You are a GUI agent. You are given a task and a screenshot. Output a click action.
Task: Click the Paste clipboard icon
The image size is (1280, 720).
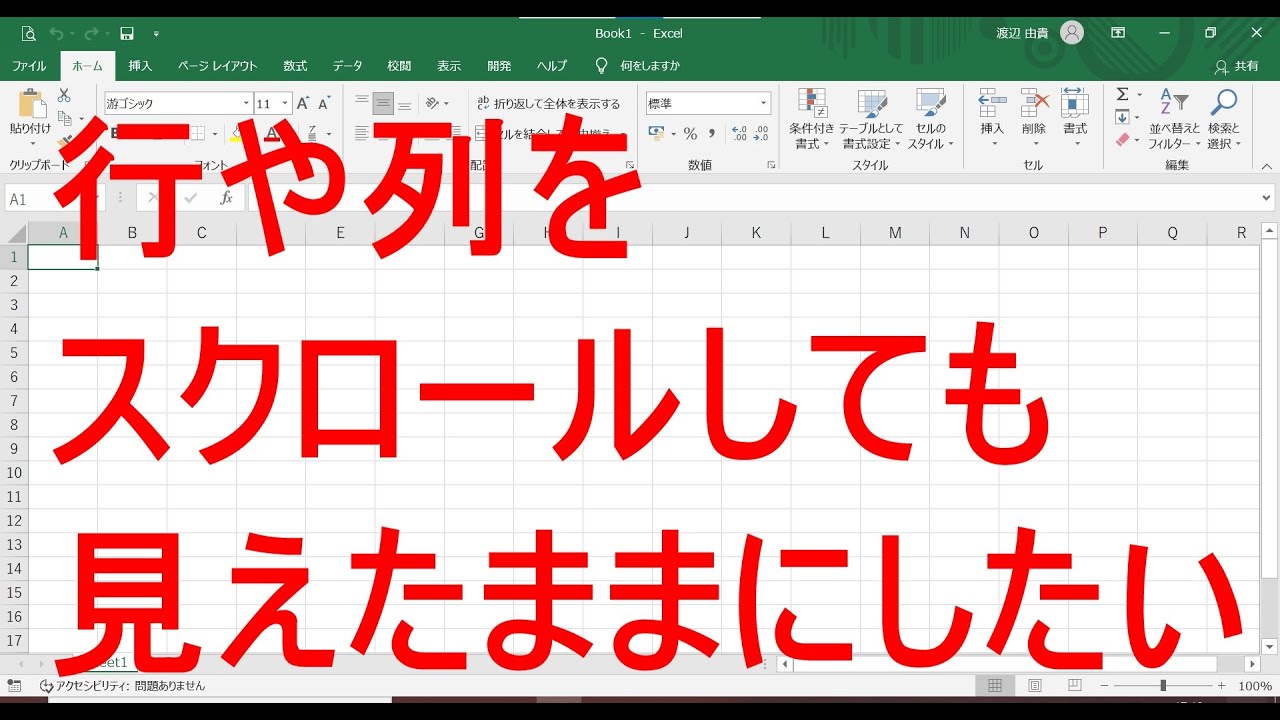pyautogui.click(x=31, y=104)
